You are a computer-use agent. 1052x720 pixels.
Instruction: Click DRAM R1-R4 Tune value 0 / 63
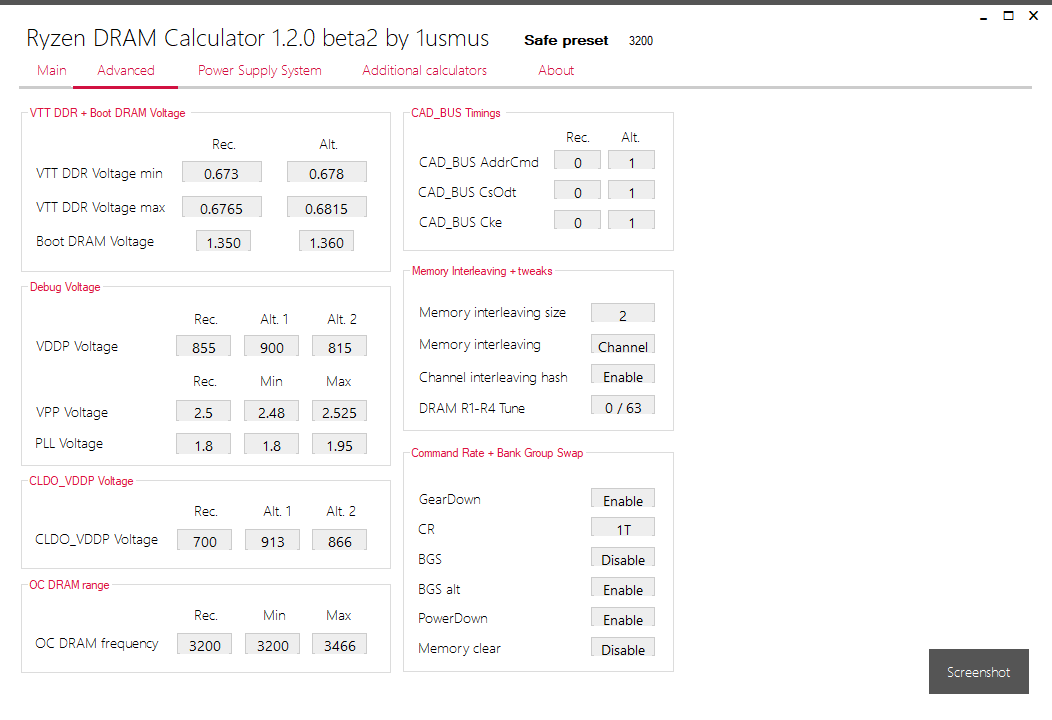(x=623, y=407)
